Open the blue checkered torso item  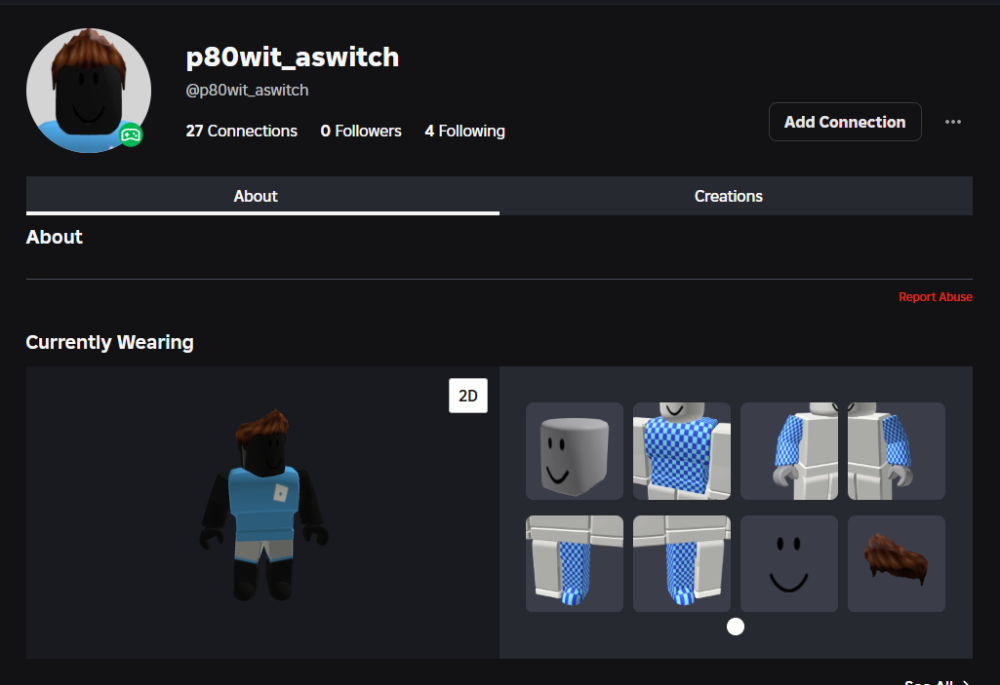[x=682, y=451]
